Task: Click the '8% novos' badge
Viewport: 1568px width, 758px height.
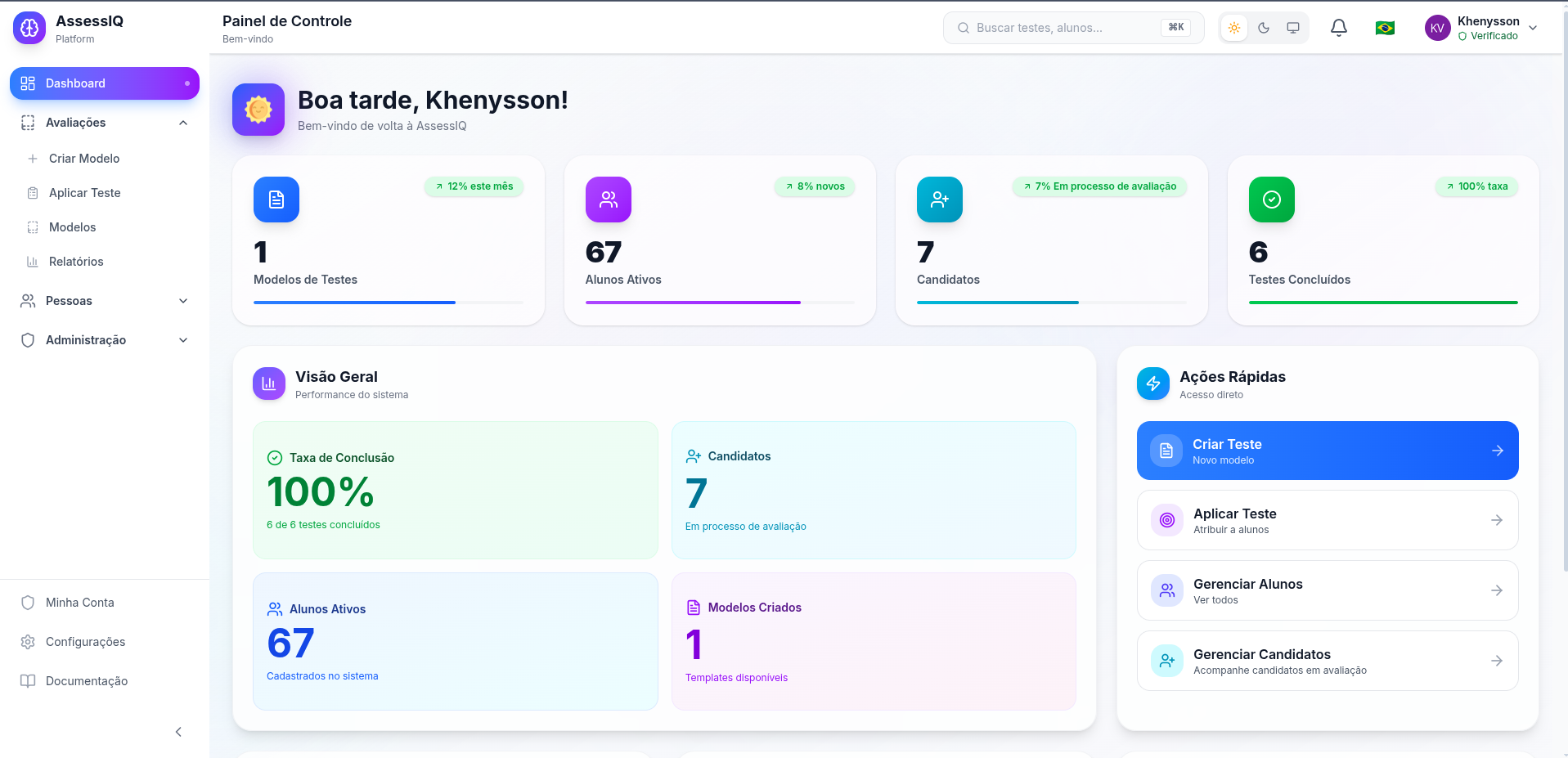Action: (815, 186)
